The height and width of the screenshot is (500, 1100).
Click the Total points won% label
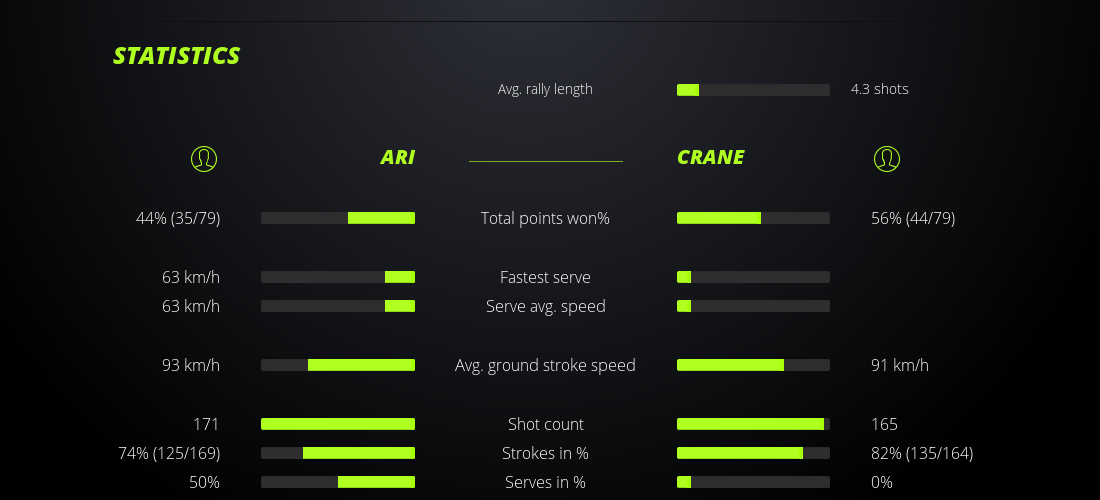click(x=545, y=218)
